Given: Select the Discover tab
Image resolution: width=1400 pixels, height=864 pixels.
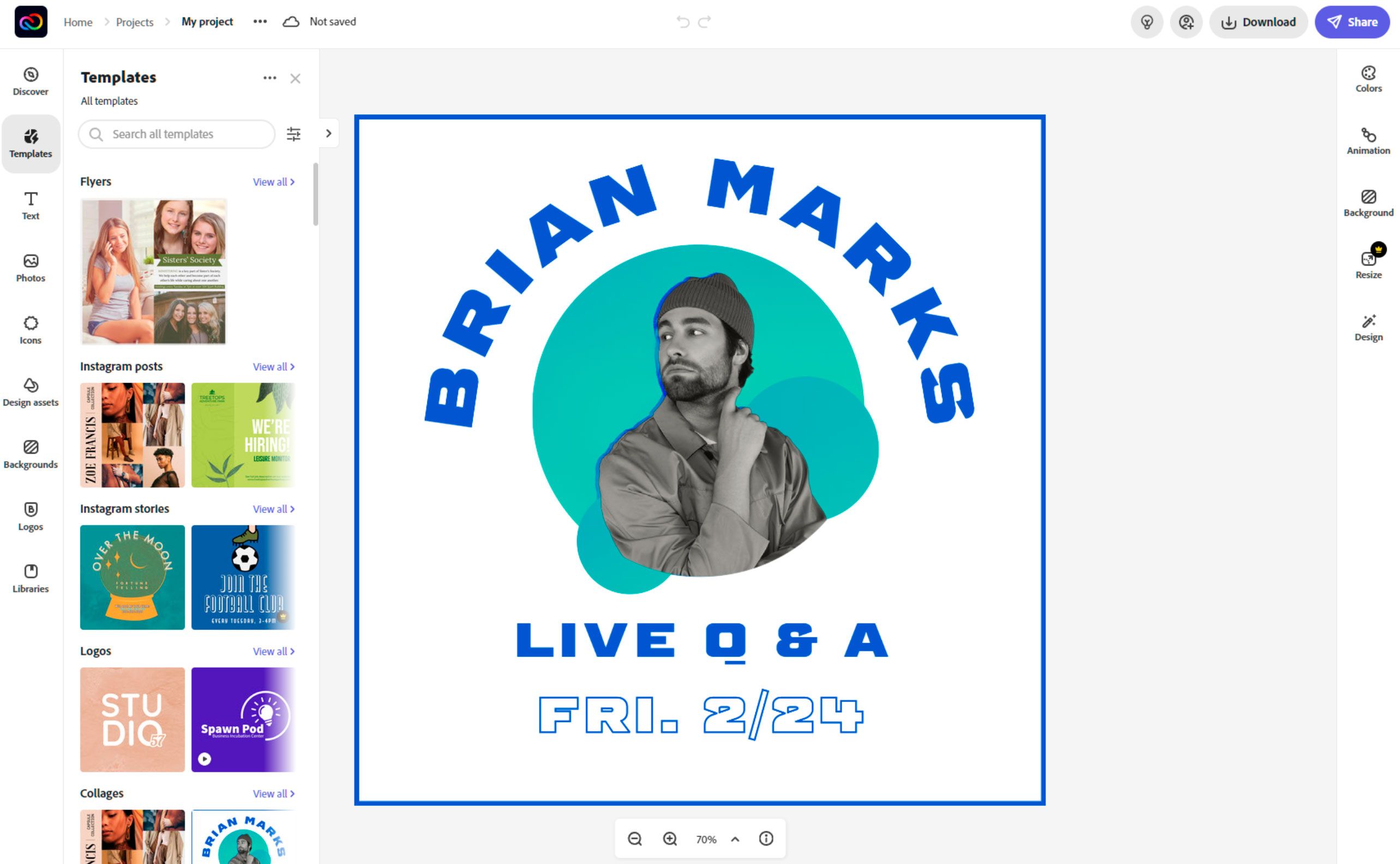Looking at the screenshot, I should [30, 80].
